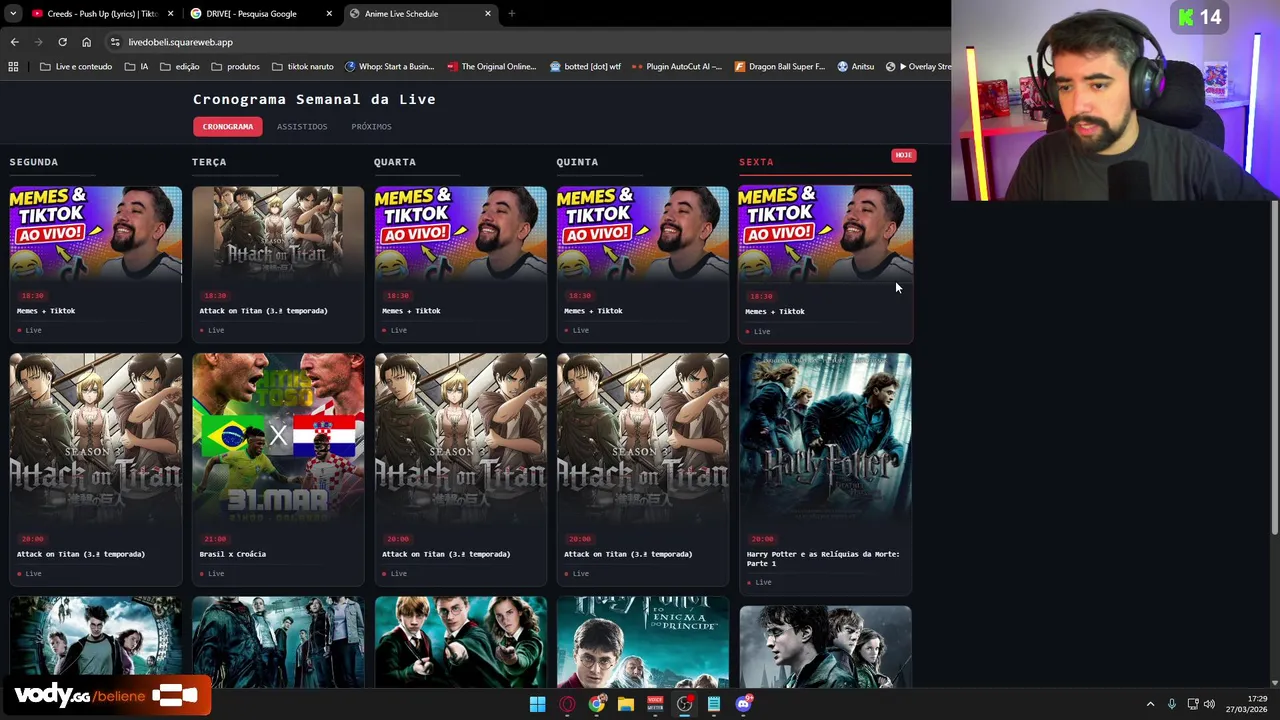The height and width of the screenshot is (720, 1280).
Task: Click the SEXTA column heading
Action: click(x=756, y=162)
